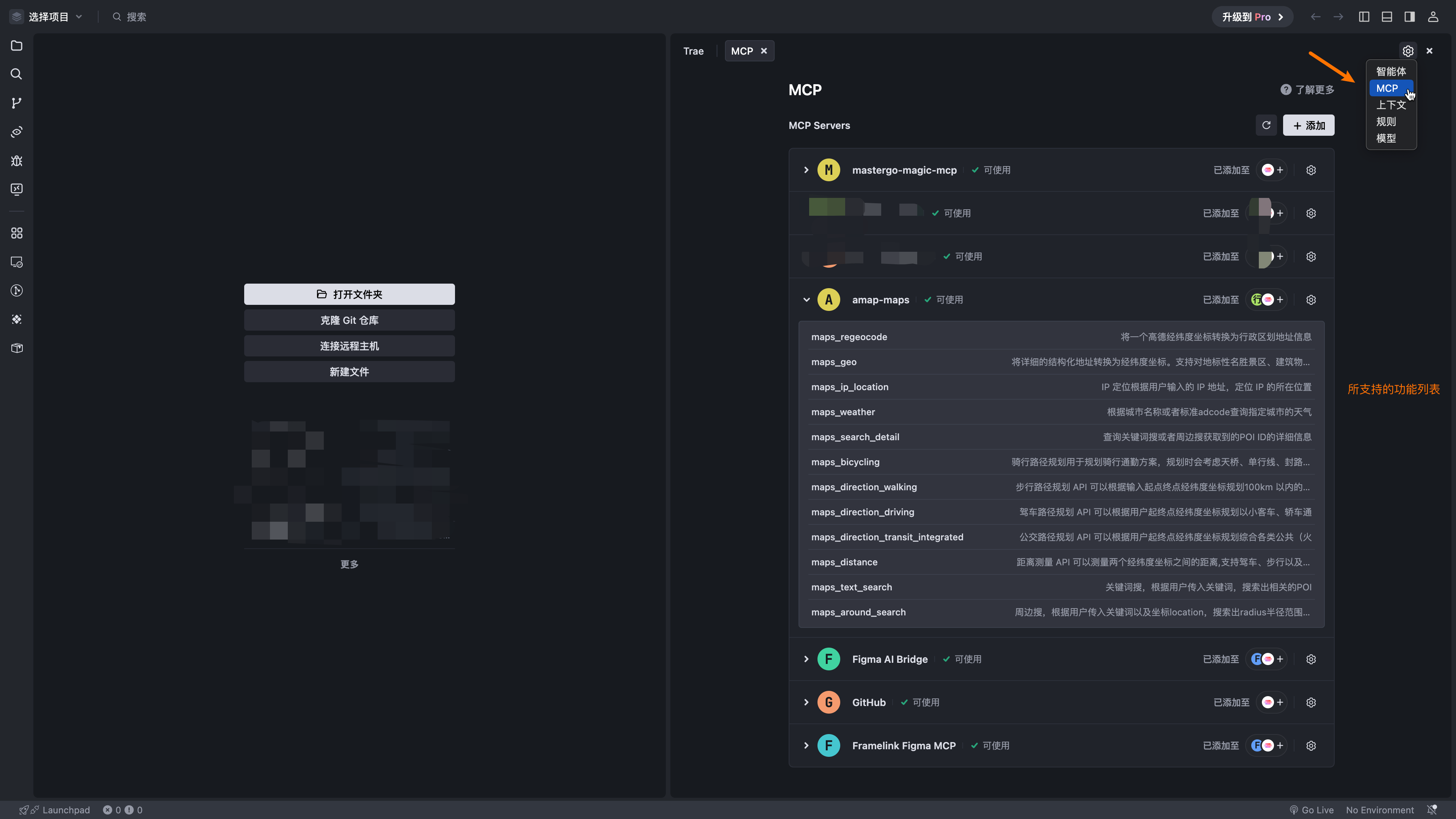Image resolution: width=1456 pixels, height=819 pixels.
Task: Expand the mastergo-magic-mcp server entry
Action: [x=806, y=170]
